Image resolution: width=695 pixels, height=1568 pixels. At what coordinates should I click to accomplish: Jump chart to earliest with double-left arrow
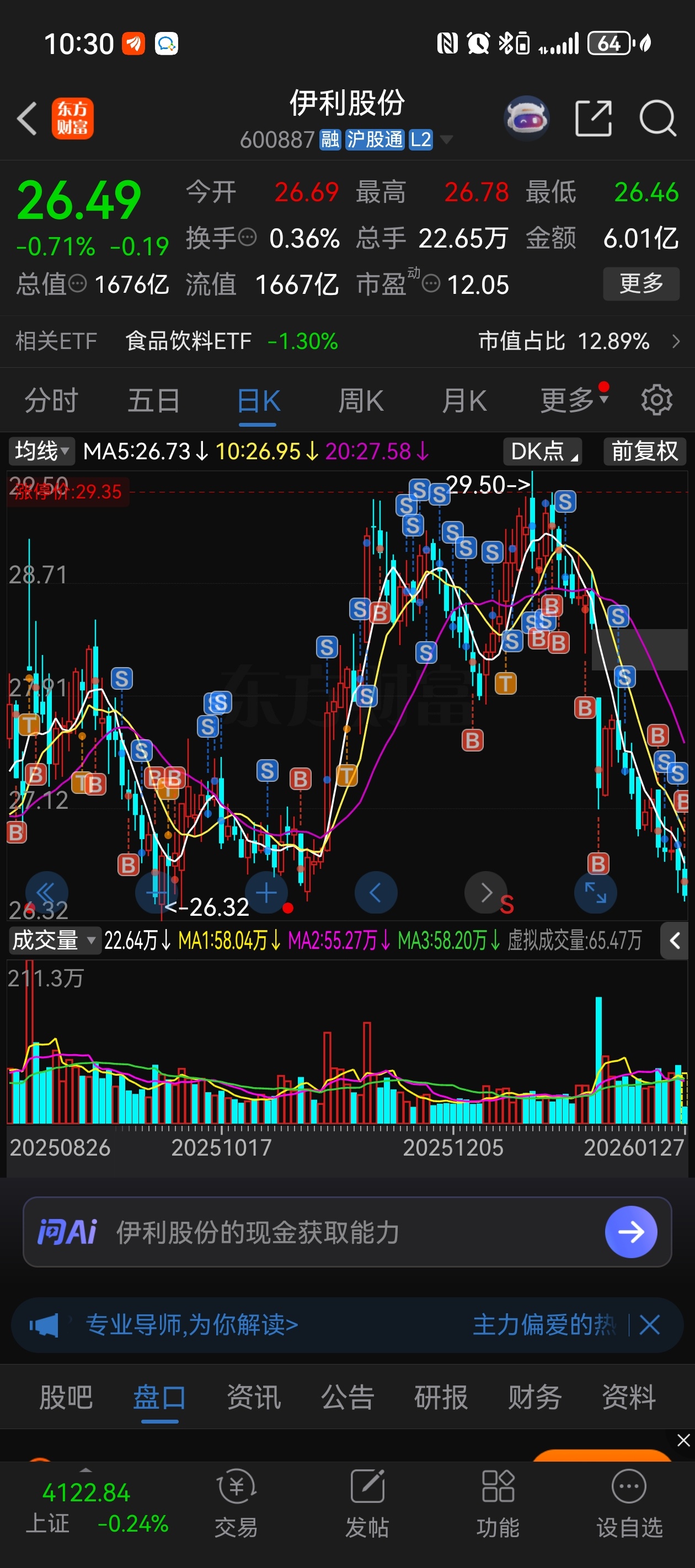46,893
